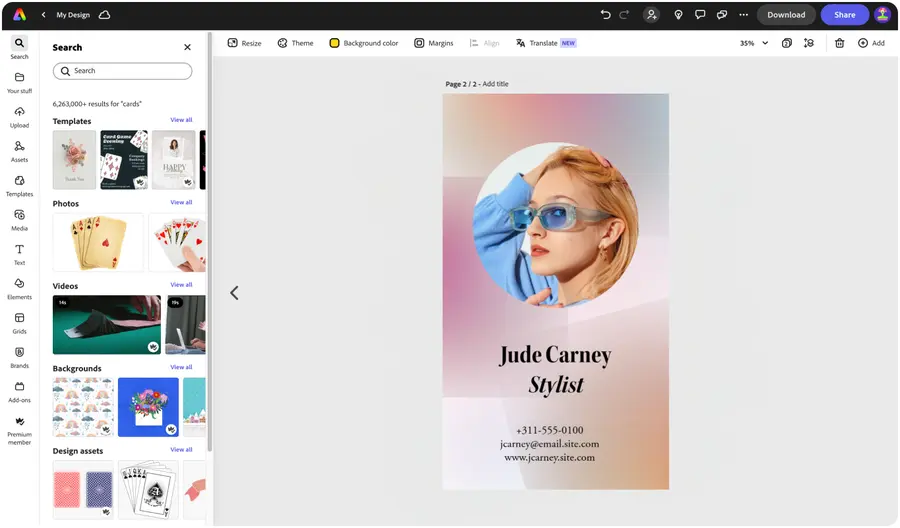The width and height of the screenshot is (900, 528).
Task: Open the Media tab in sidebar
Action: (x=19, y=219)
